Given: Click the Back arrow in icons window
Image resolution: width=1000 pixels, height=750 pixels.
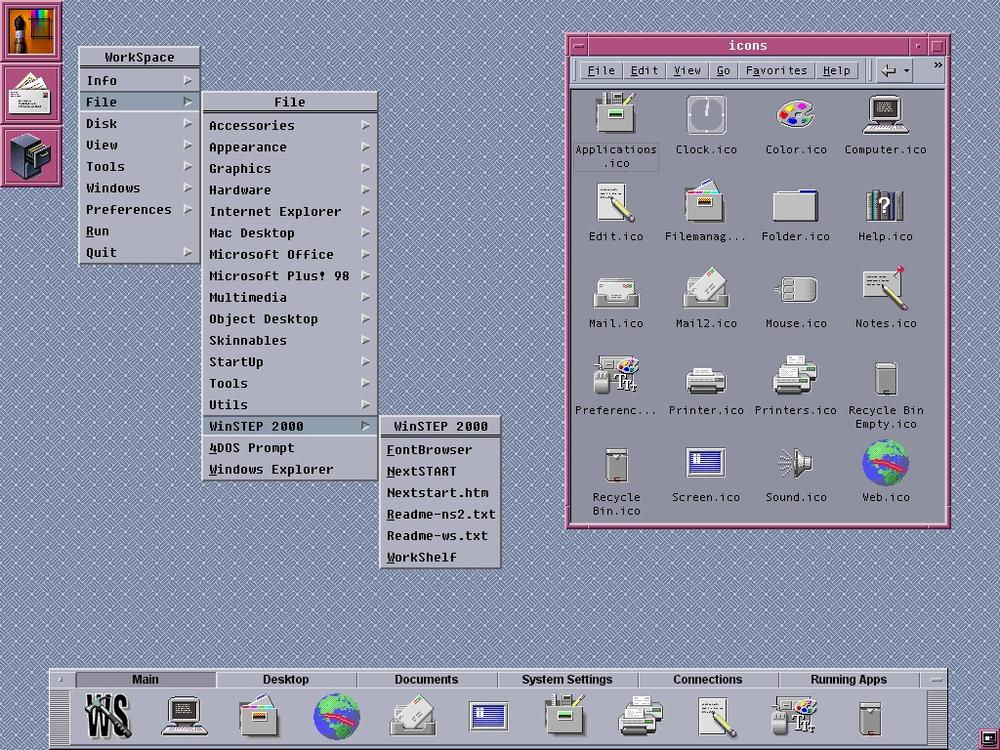Looking at the screenshot, I should pyautogui.click(x=888, y=71).
